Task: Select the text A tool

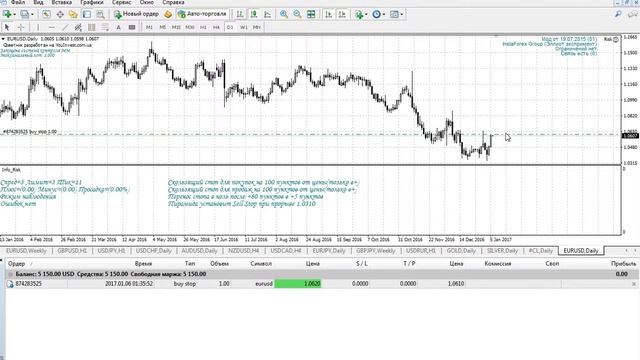Action: point(118,27)
